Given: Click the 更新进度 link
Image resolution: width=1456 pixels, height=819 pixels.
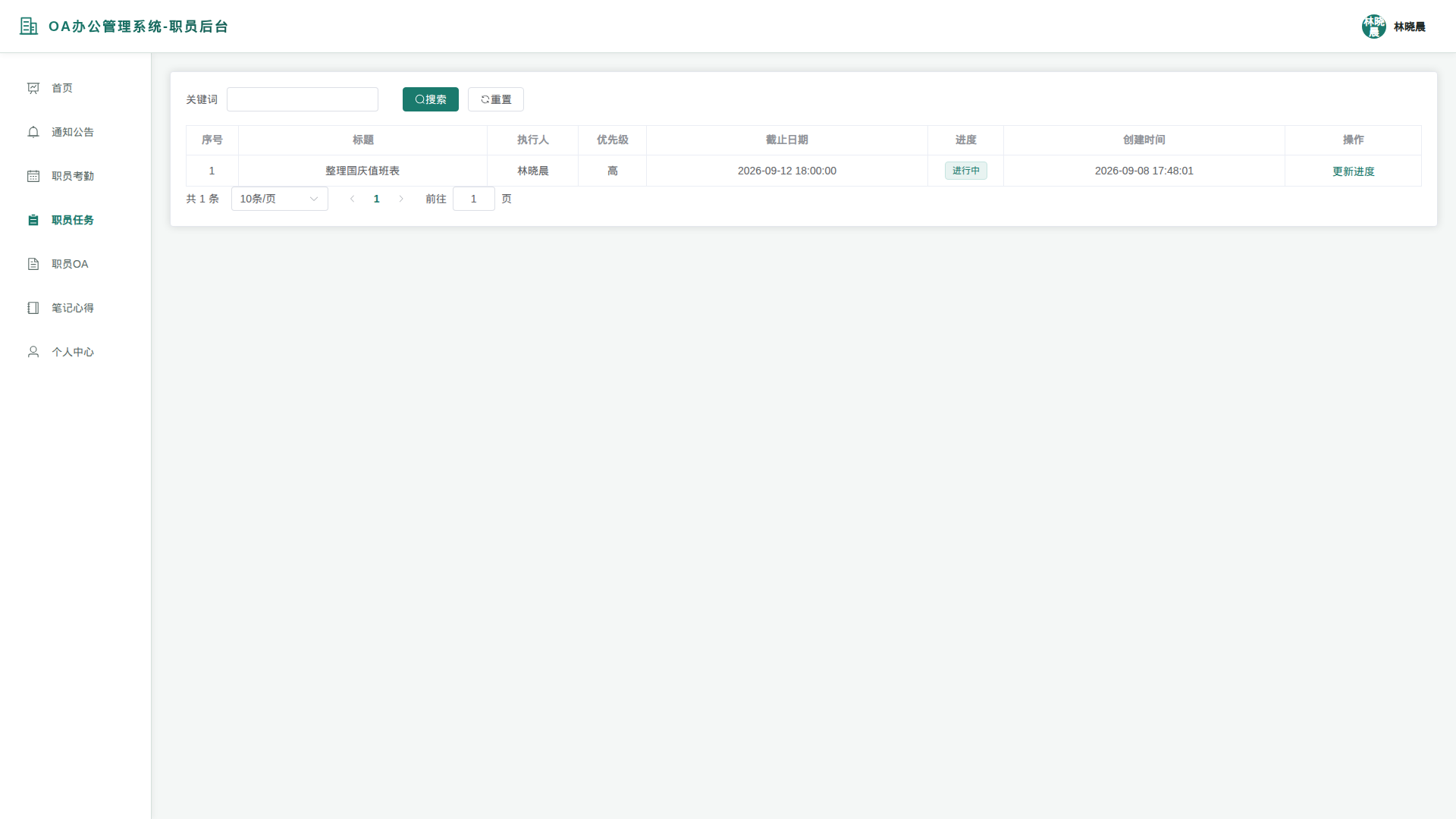Looking at the screenshot, I should tap(1353, 171).
